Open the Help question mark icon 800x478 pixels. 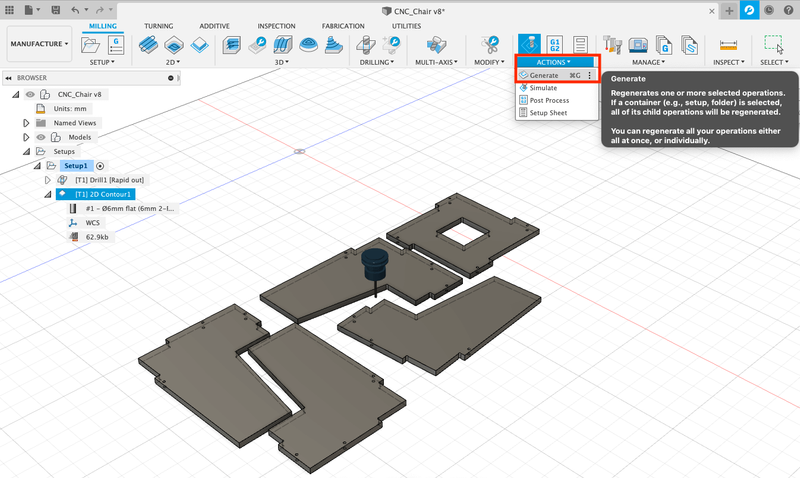tap(787, 9)
